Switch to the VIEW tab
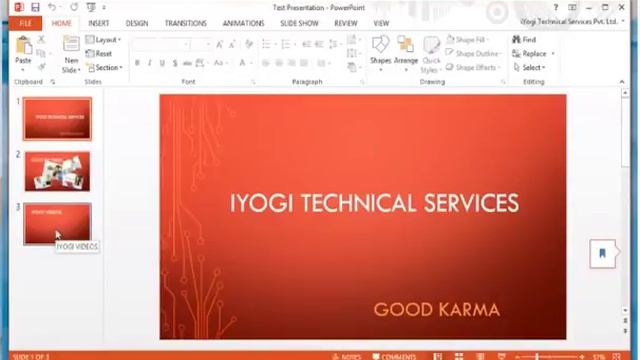This screenshot has width=640, height=360. pos(381,23)
